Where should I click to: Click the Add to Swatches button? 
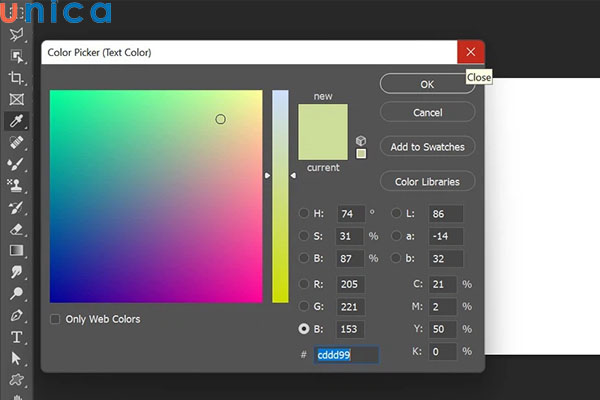click(427, 147)
